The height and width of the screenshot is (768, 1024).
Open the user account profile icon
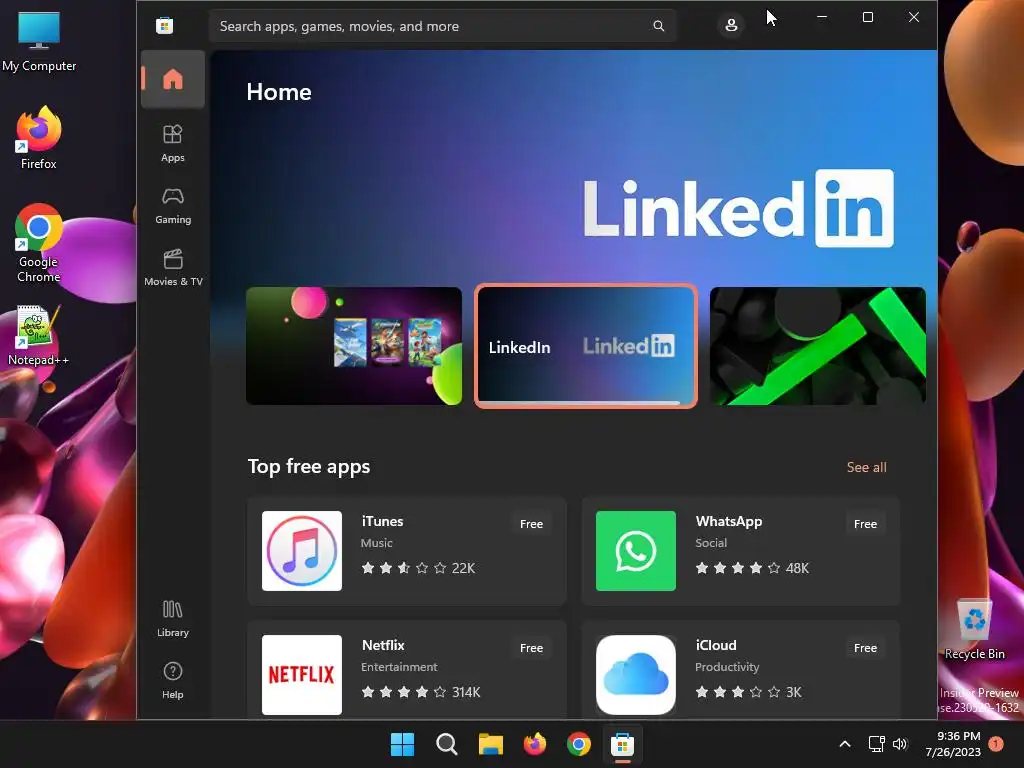point(731,26)
